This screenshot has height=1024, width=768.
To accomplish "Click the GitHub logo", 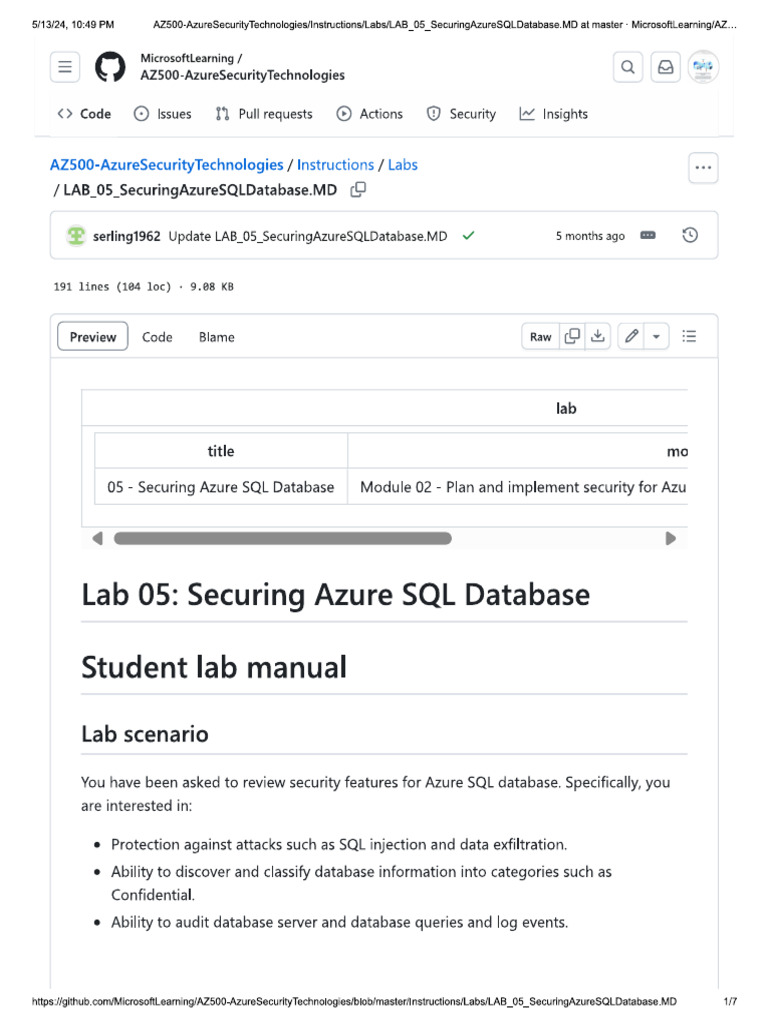I will pos(110,67).
